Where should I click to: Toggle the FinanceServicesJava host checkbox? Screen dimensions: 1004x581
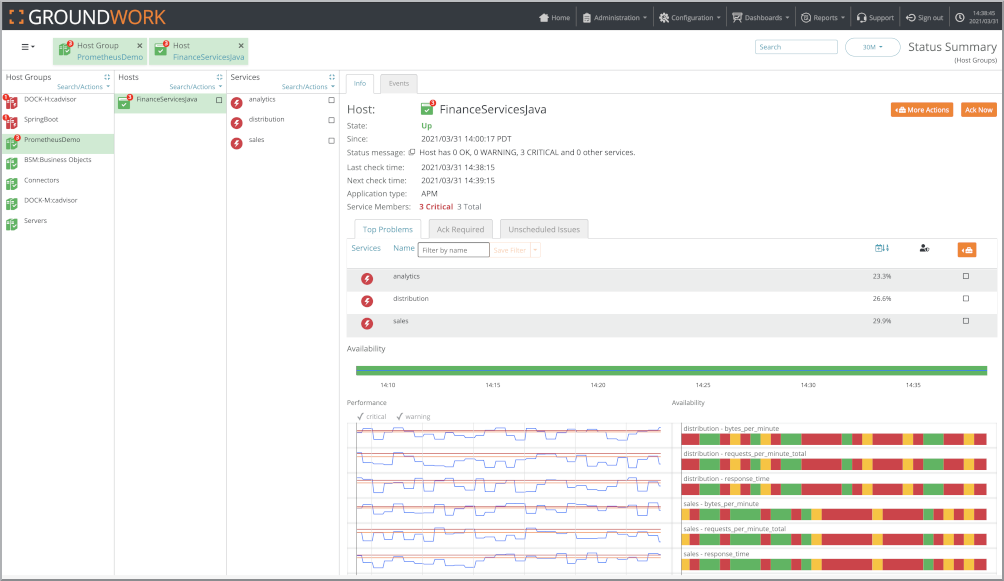coord(219,100)
